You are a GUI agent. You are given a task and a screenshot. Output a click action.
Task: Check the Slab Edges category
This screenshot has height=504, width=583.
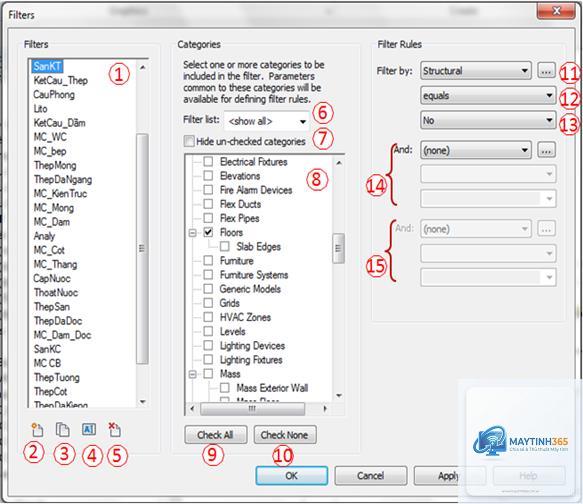(x=225, y=246)
